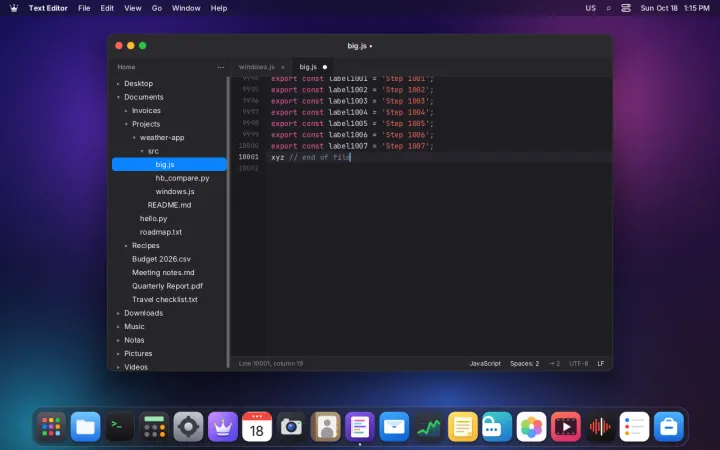Close the windows.js tab
The width and height of the screenshot is (720, 450).
click(283, 67)
